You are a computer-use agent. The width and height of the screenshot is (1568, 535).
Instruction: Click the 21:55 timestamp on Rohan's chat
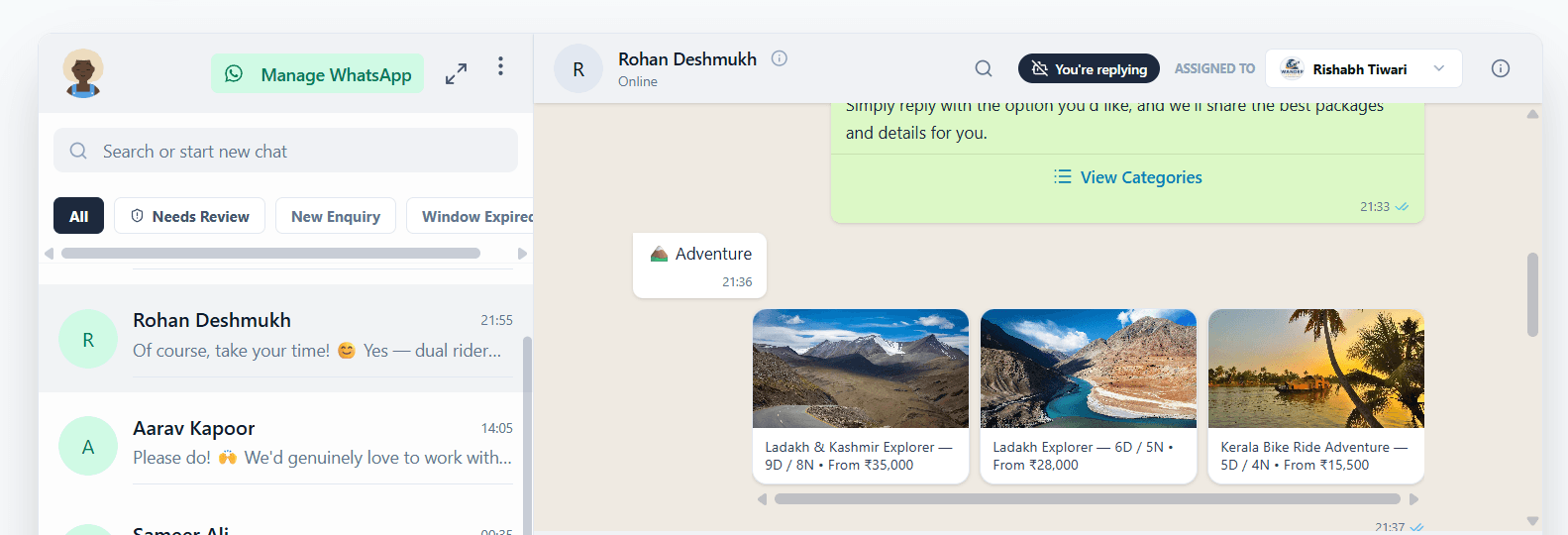[x=496, y=320]
